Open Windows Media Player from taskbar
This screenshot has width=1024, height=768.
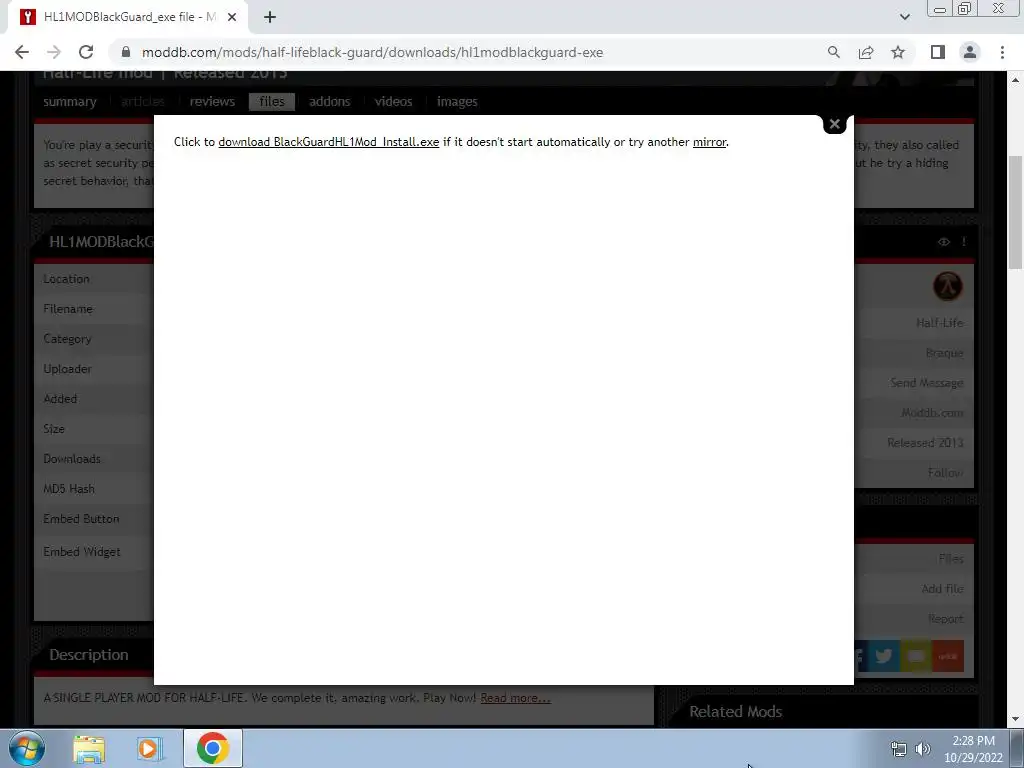tap(150, 748)
